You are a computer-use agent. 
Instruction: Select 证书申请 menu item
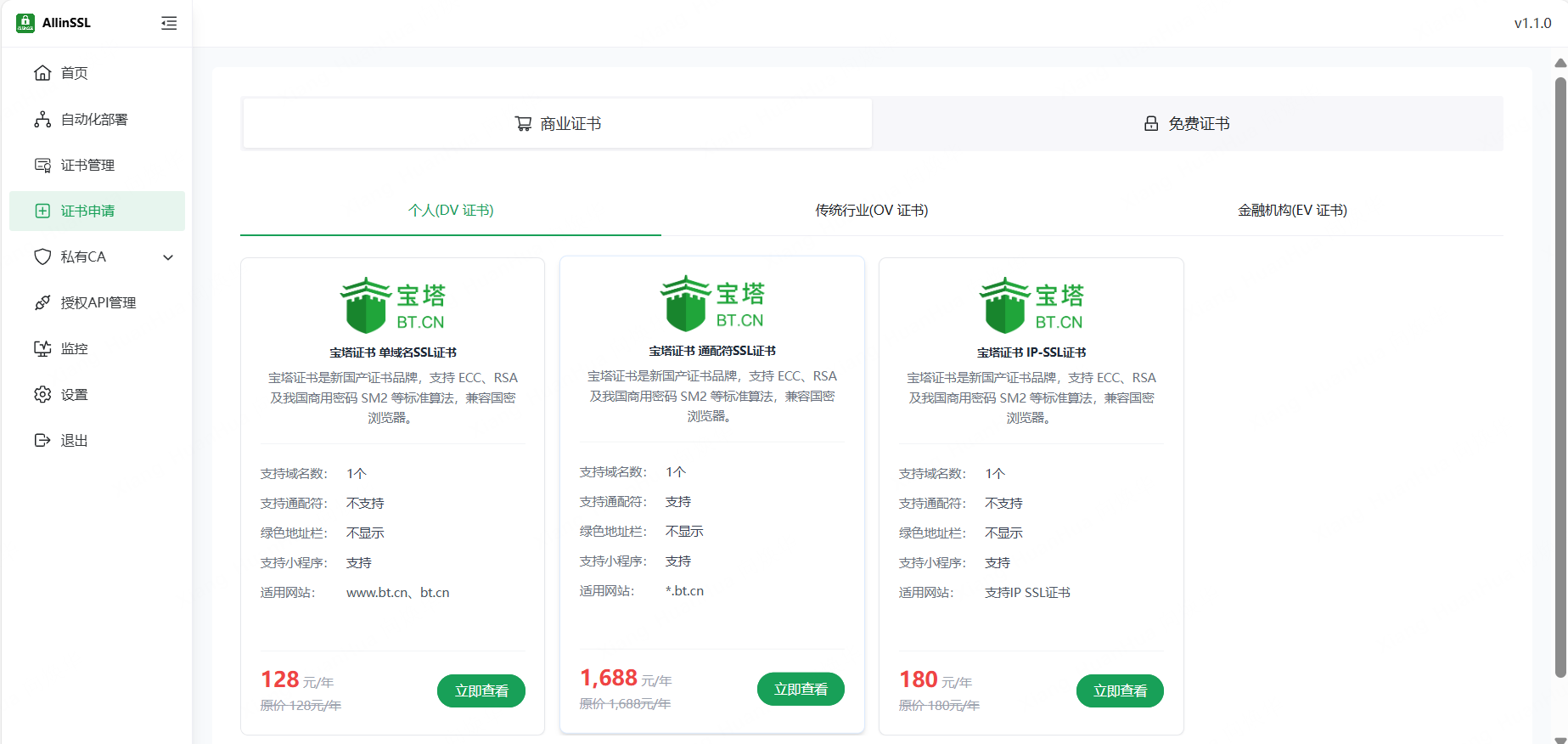[x=97, y=211]
